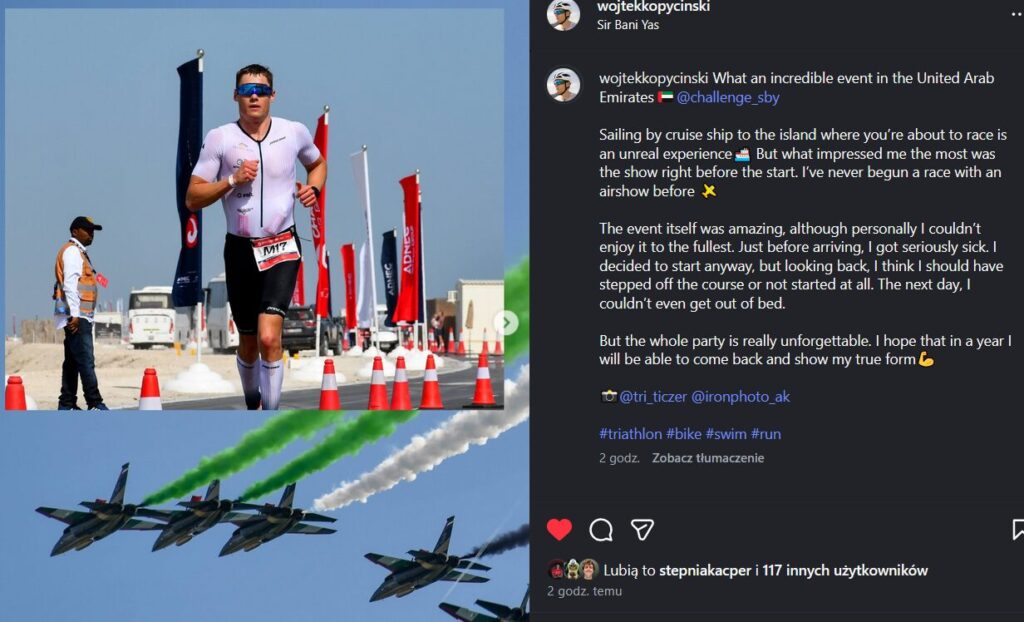Open the comment speech bubble icon
This screenshot has height=622, width=1024.
coord(601,530)
